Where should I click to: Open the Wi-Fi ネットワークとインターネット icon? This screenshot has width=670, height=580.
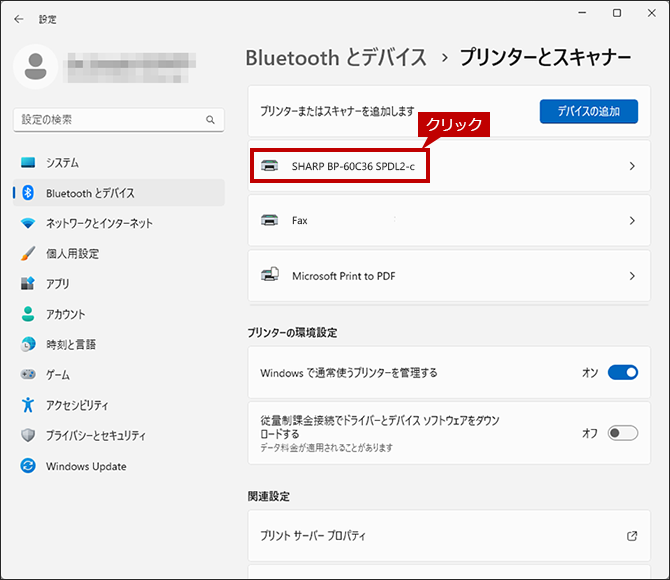point(28,223)
